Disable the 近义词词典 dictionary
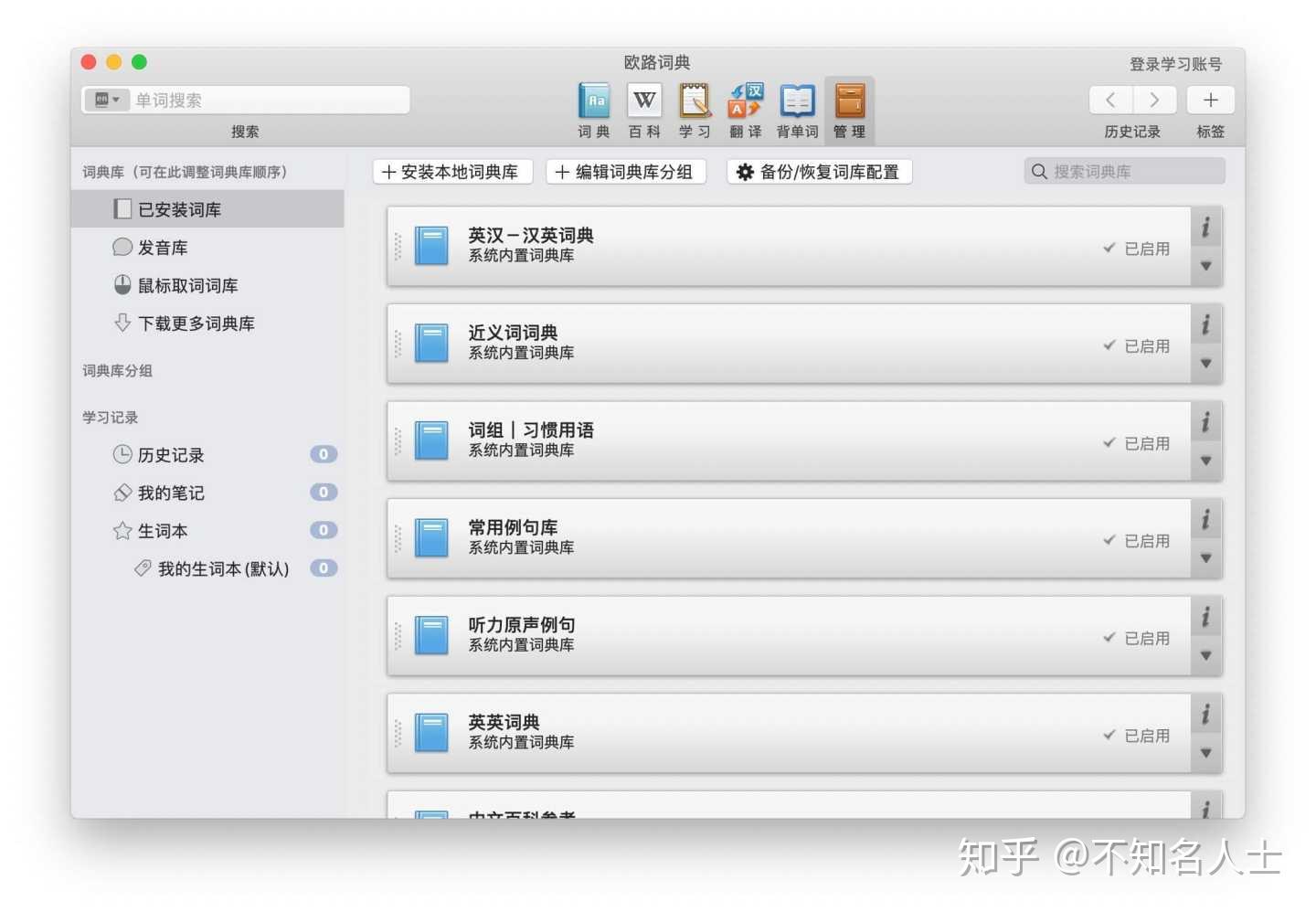Image resolution: width=1316 pixels, height=912 pixels. click(x=1136, y=345)
